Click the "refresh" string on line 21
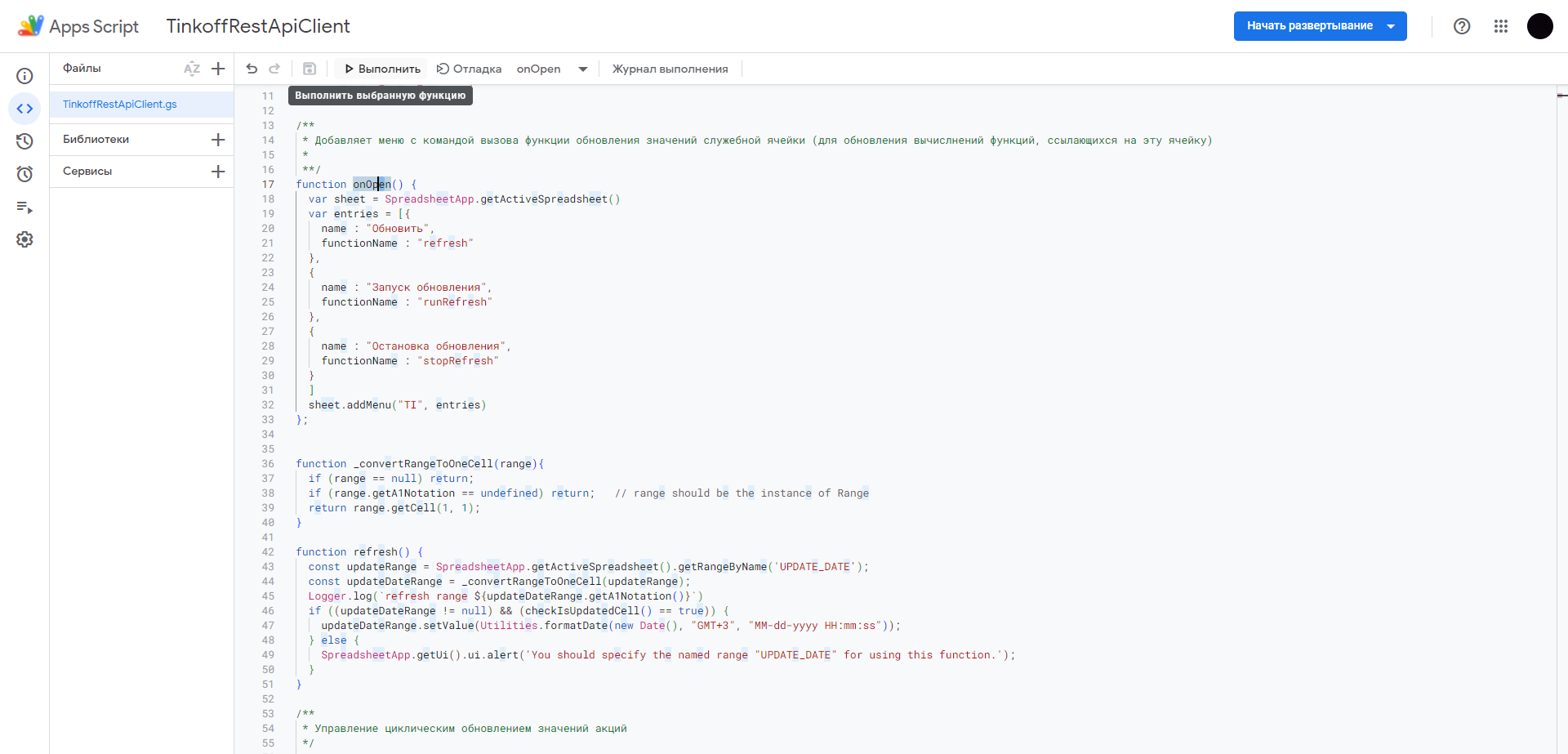Viewport: 1568px width, 754px height. [445, 243]
